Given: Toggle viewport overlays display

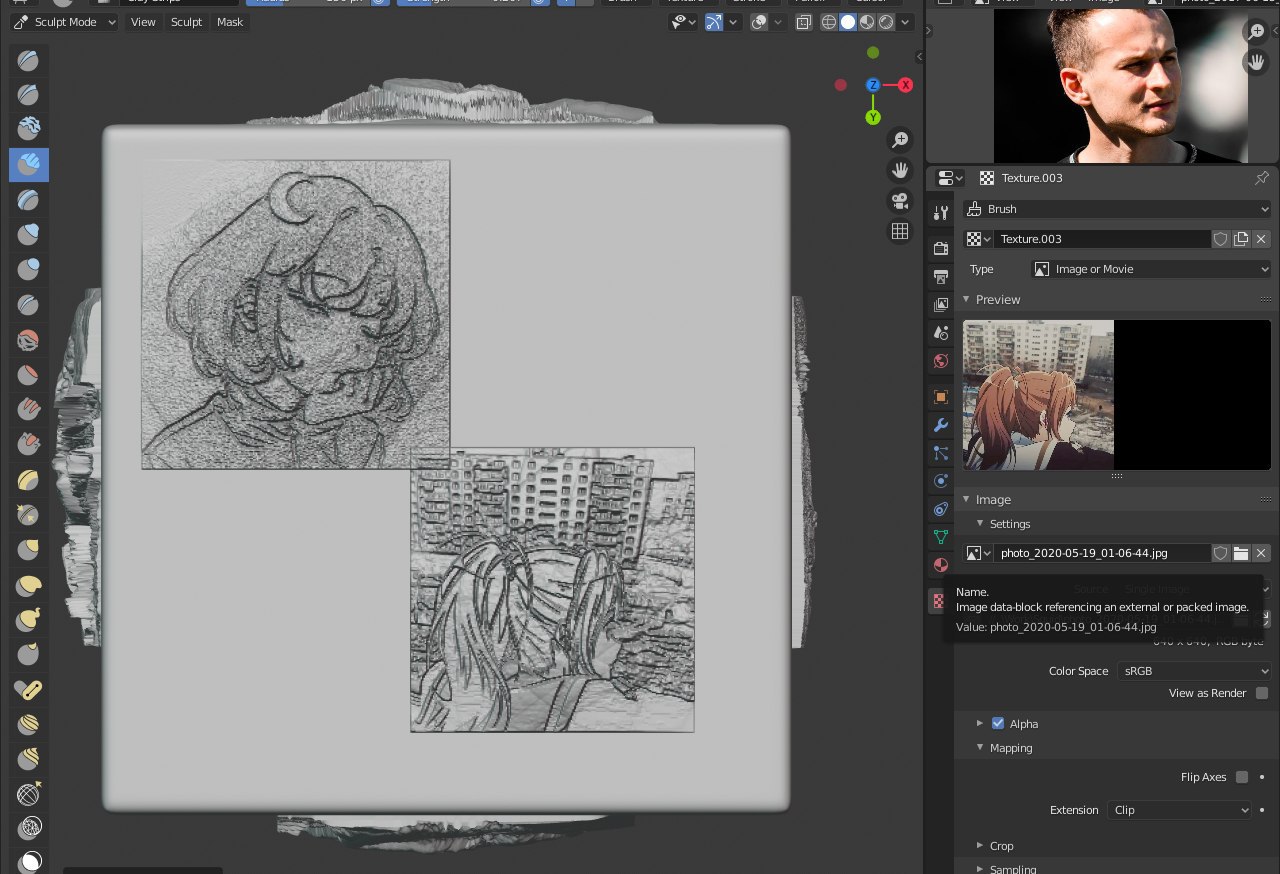Looking at the screenshot, I should (760, 22).
